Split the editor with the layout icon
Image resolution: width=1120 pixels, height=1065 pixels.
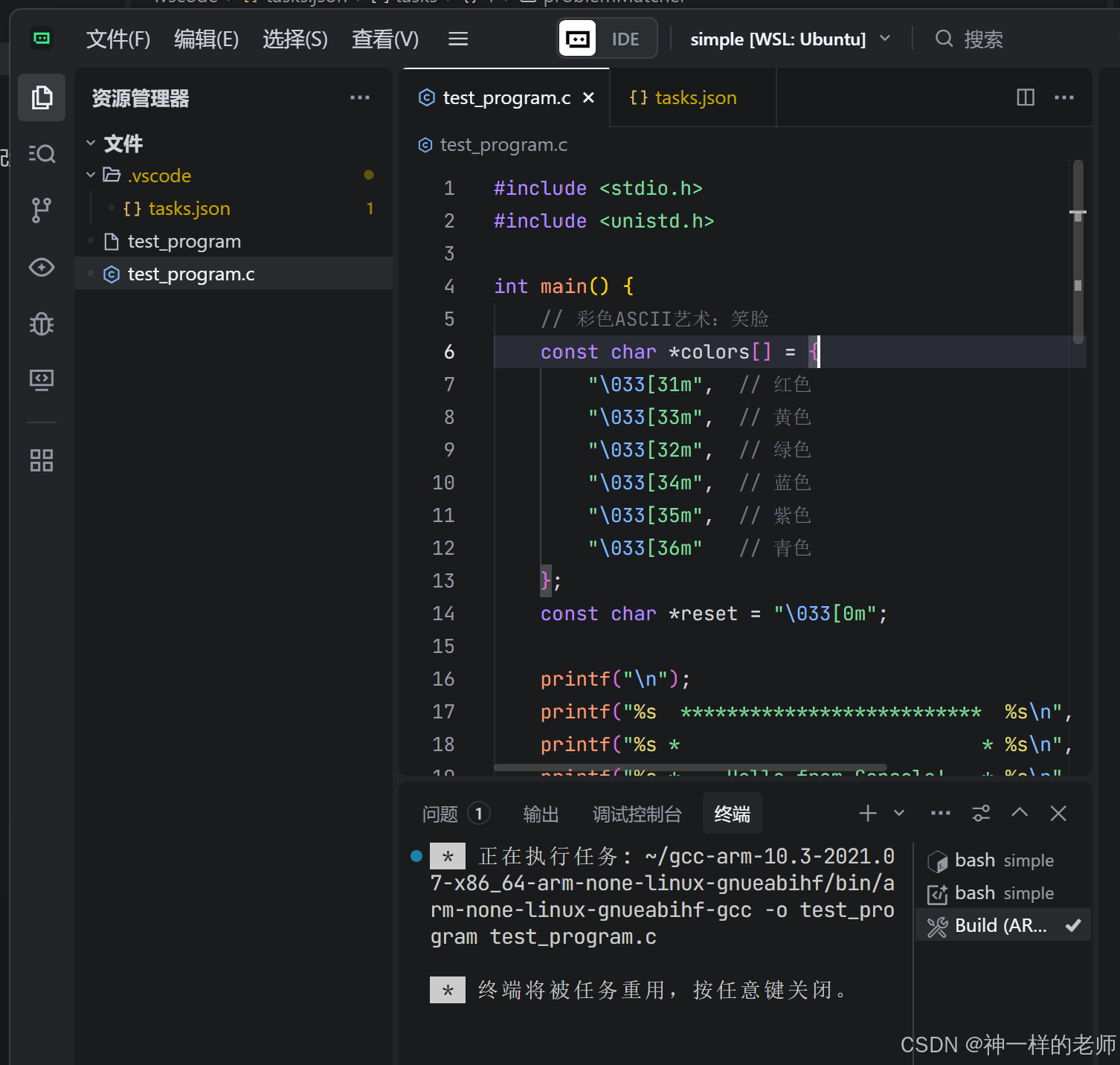pos(1026,97)
